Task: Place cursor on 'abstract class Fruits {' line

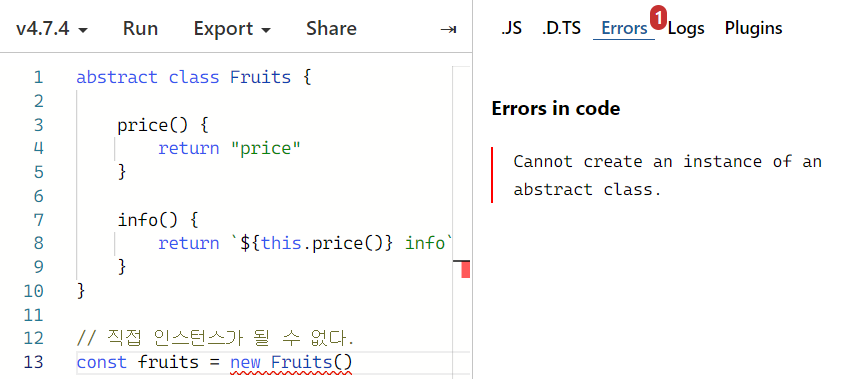Action: pos(194,77)
